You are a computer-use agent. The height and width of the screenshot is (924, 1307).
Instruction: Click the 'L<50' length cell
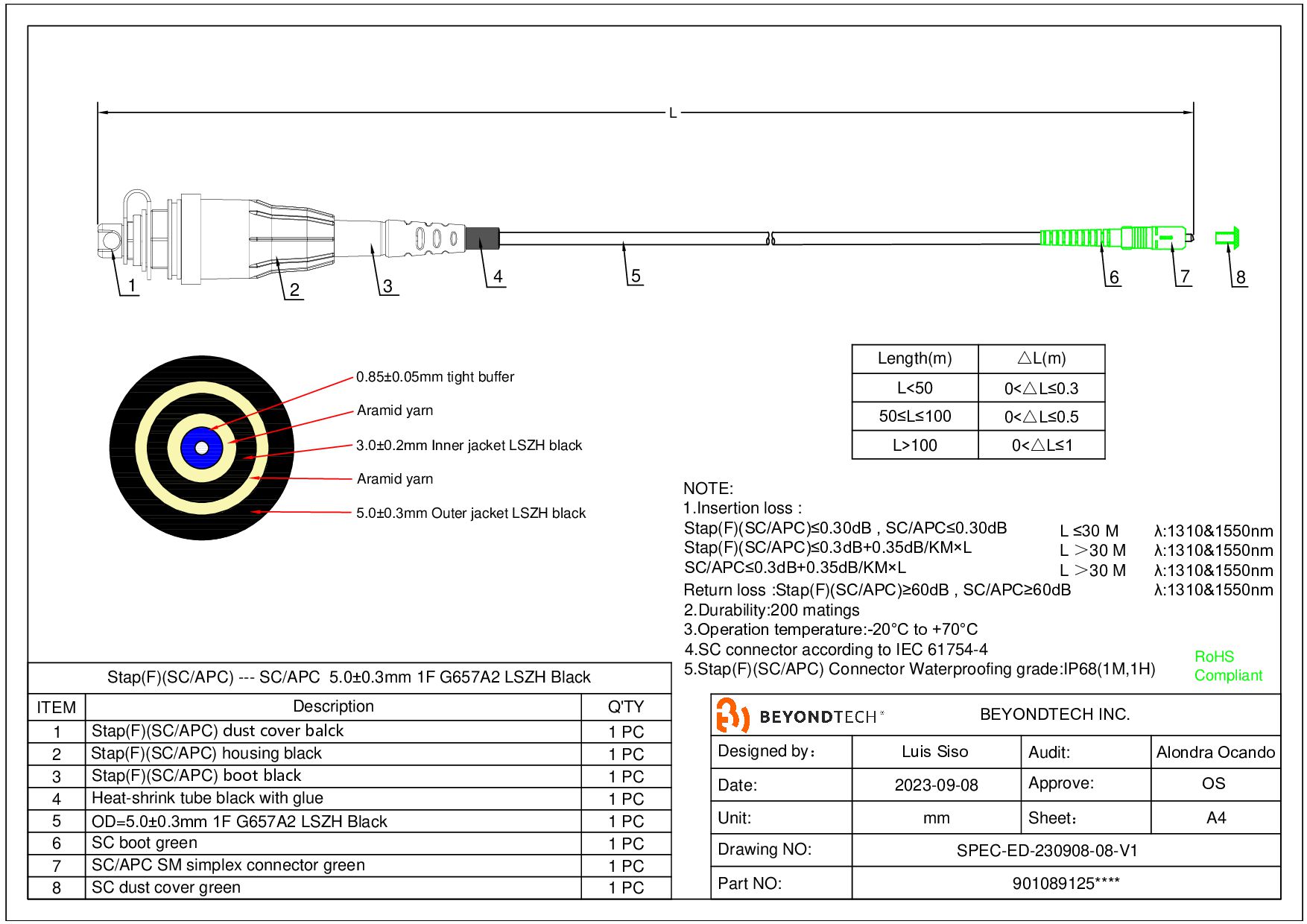click(x=915, y=388)
